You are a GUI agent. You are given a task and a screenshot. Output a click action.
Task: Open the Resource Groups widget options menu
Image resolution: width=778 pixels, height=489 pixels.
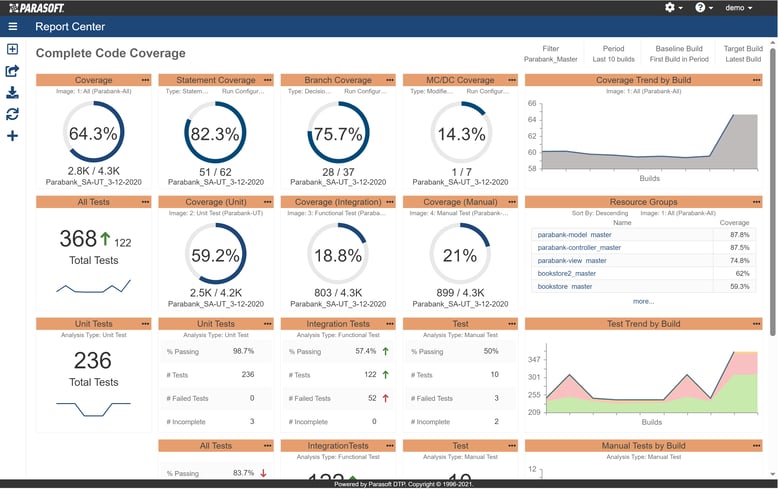pos(756,202)
